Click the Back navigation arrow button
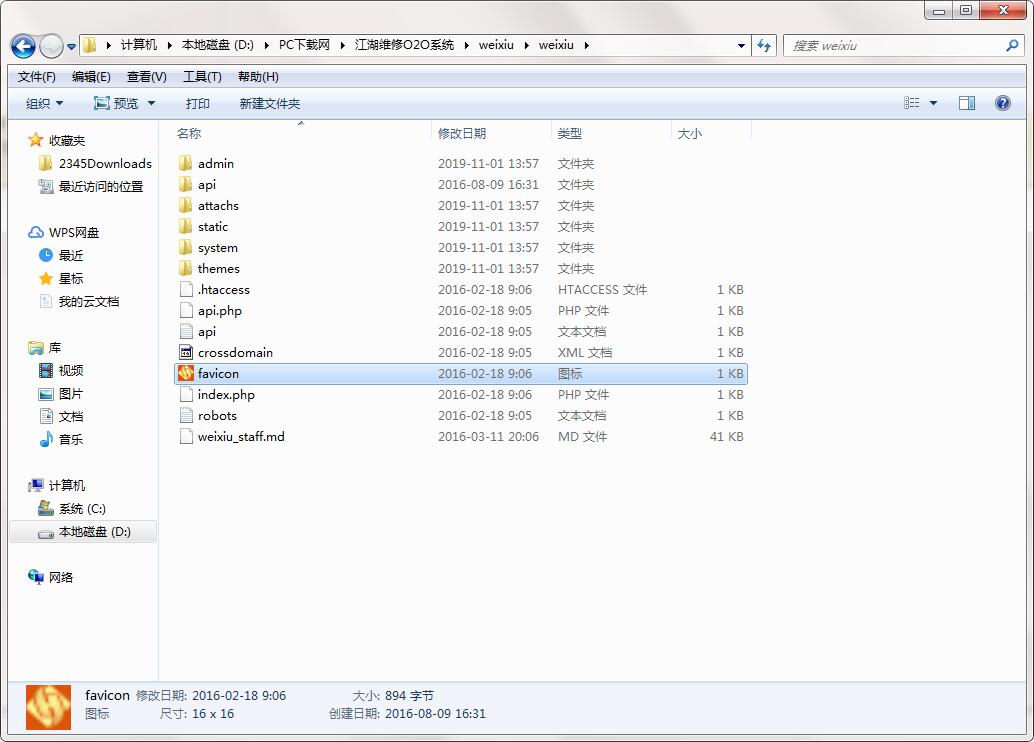The height and width of the screenshot is (742, 1034). [x=24, y=46]
